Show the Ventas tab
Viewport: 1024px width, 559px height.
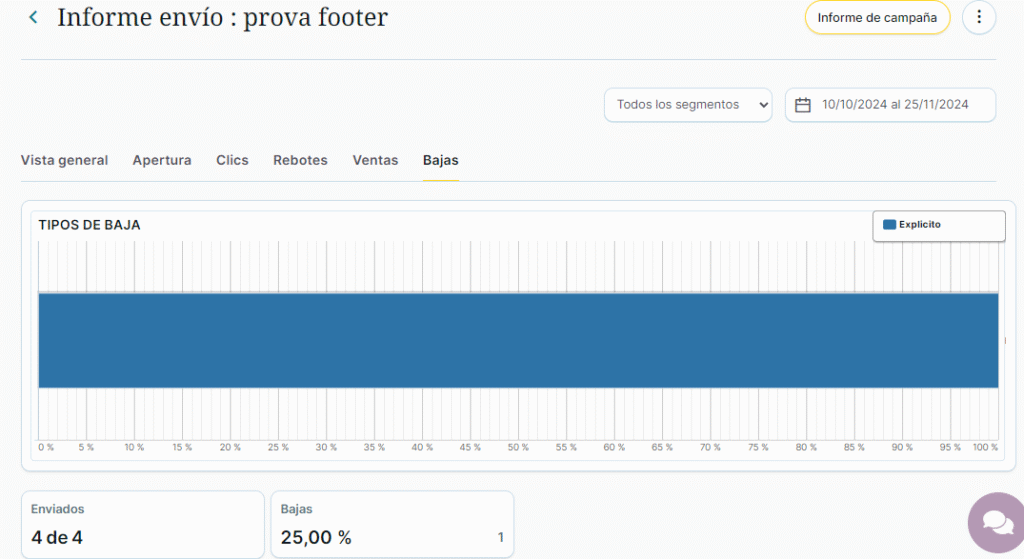pyautogui.click(x=375, y=160)
